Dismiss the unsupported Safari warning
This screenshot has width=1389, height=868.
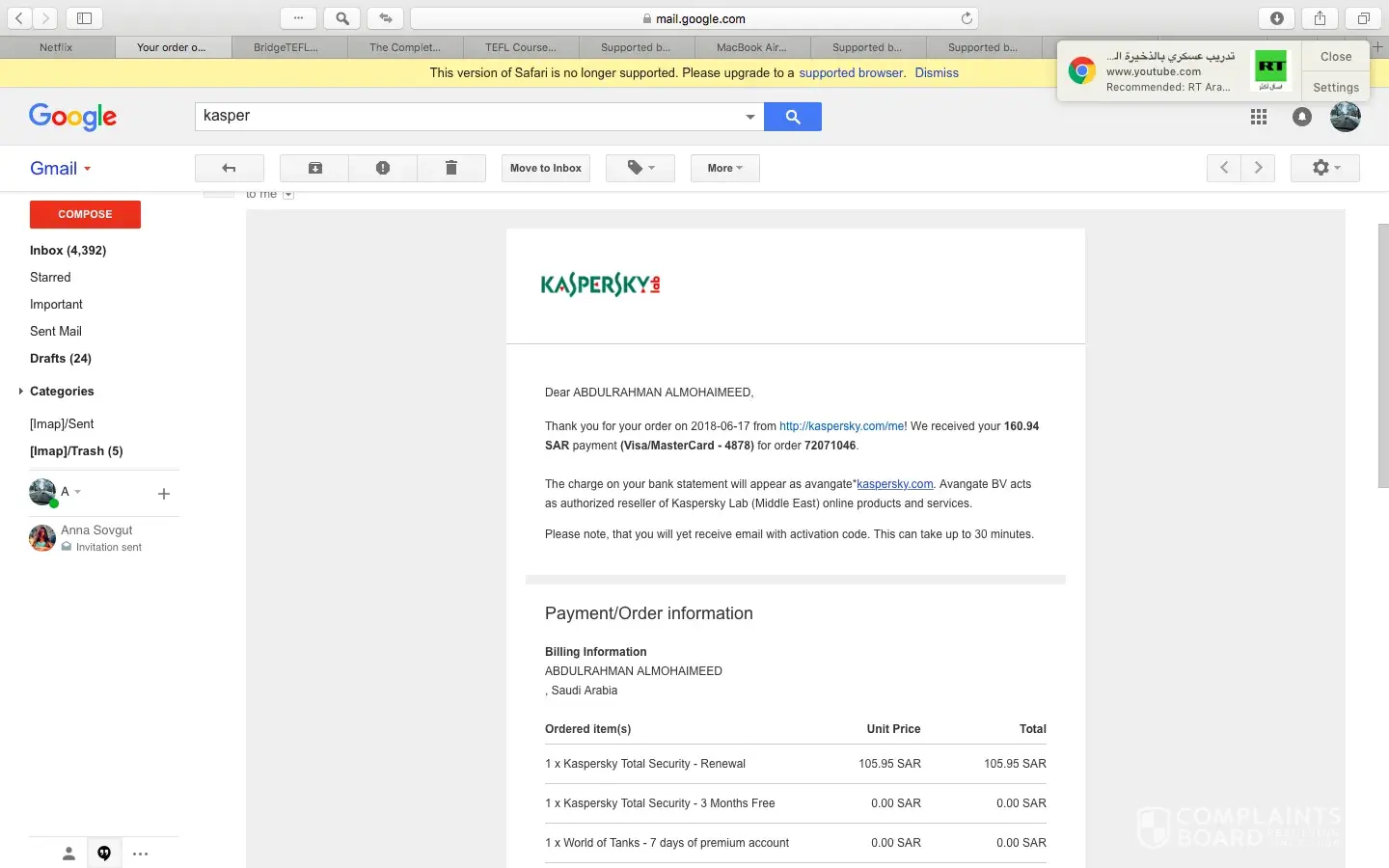(937, 73)
